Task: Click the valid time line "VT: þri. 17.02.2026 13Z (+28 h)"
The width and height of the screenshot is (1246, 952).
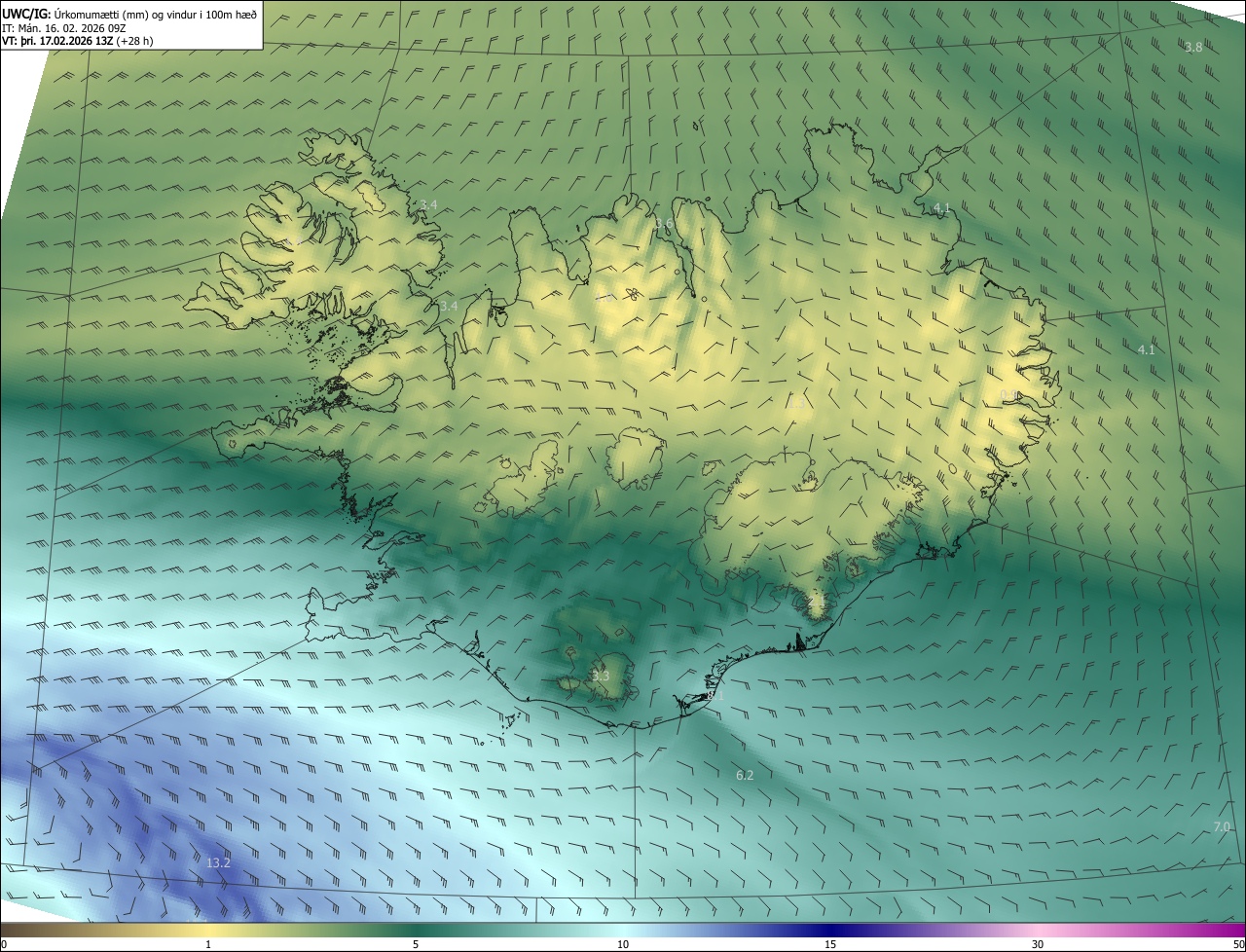Action: pos(78,40)
